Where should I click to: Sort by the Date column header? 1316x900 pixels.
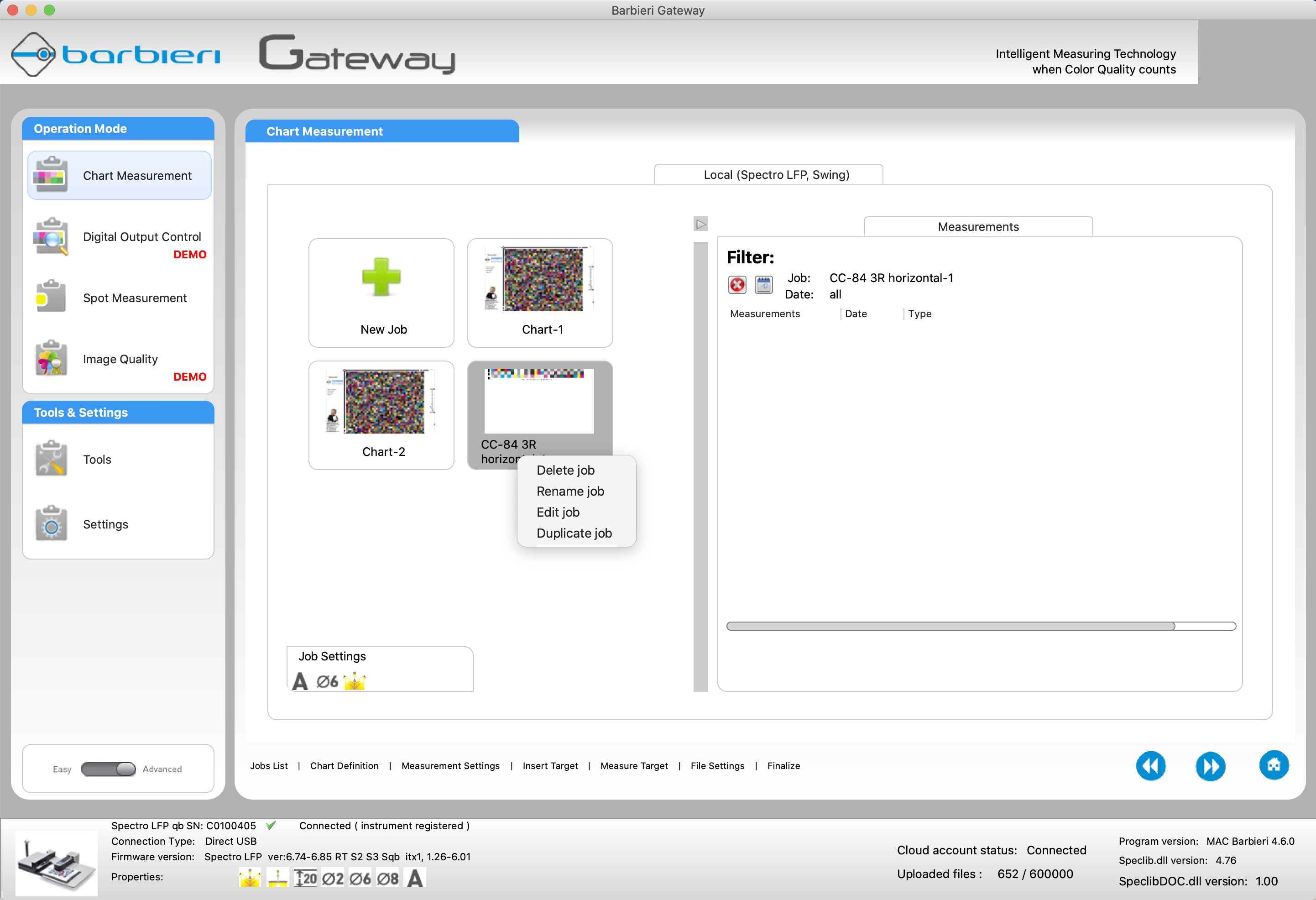tap(855, 314)
